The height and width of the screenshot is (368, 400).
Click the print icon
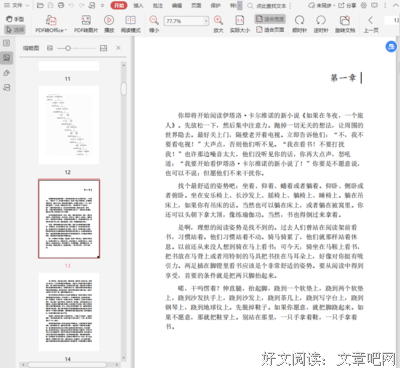[x=61, y=5]
